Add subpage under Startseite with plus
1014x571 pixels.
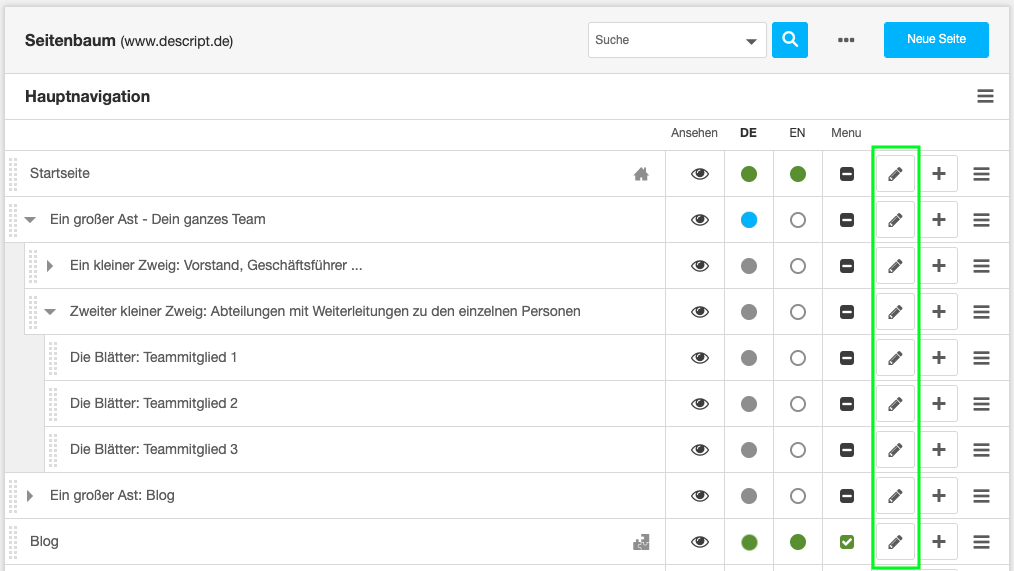click(x=939, y=174)
